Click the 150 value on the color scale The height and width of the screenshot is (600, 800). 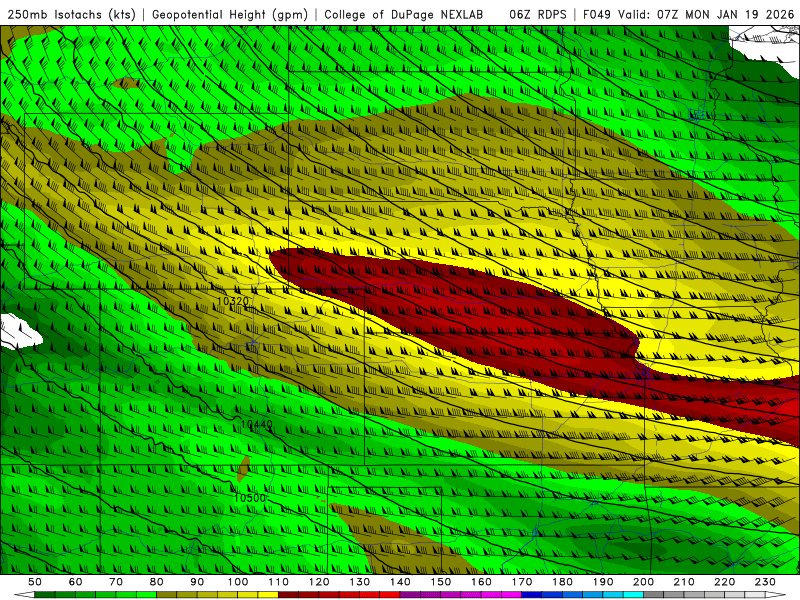(441, 582)
